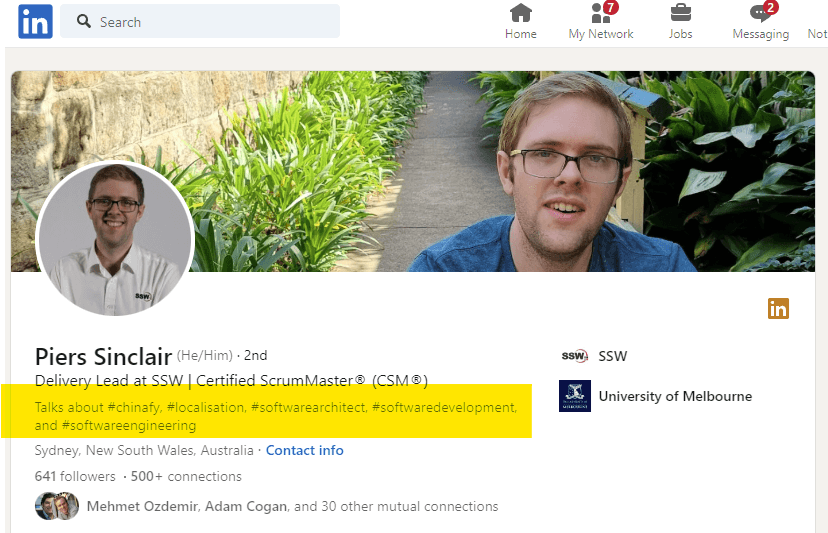Click the University of Melbourne text link

675,396
